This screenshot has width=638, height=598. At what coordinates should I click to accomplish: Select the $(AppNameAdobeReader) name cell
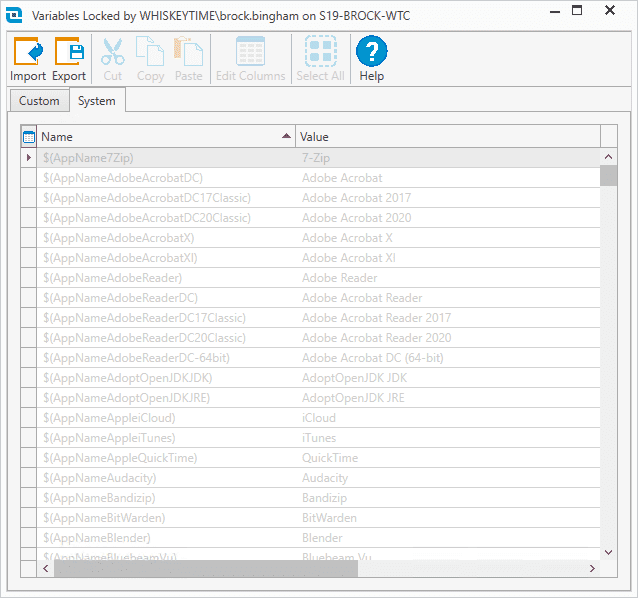tap(166, 278)
